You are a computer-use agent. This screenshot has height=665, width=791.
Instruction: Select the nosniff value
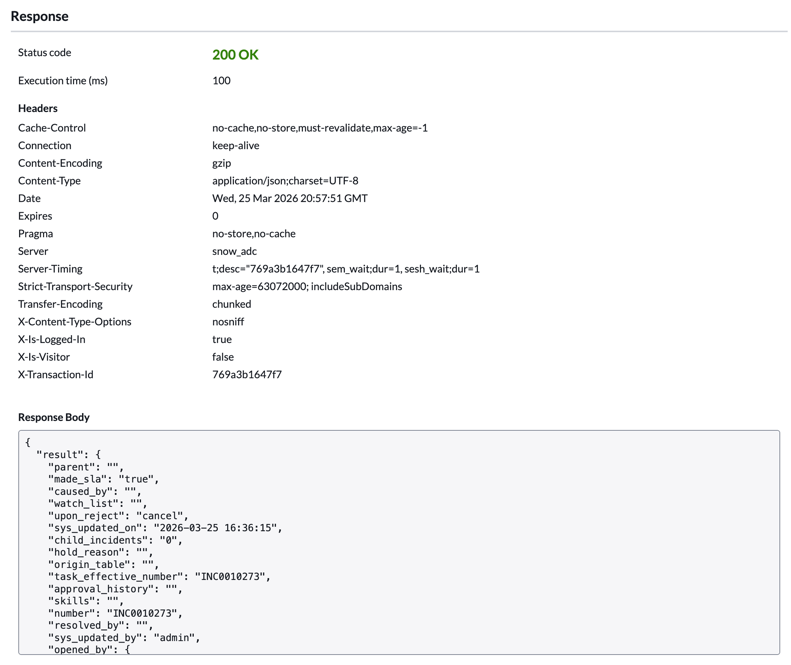pyautogui.click(x=228, y=322)
